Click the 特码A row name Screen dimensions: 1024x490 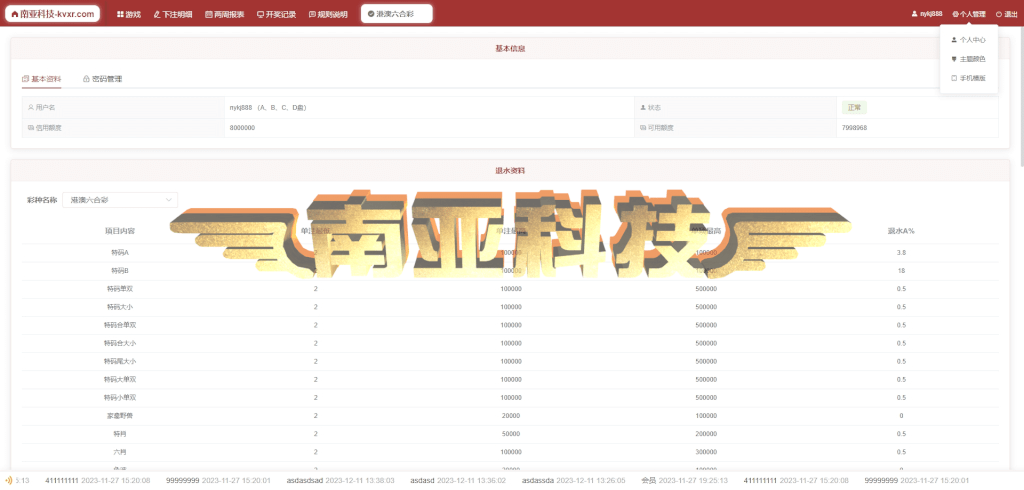(x=120, y=252)
